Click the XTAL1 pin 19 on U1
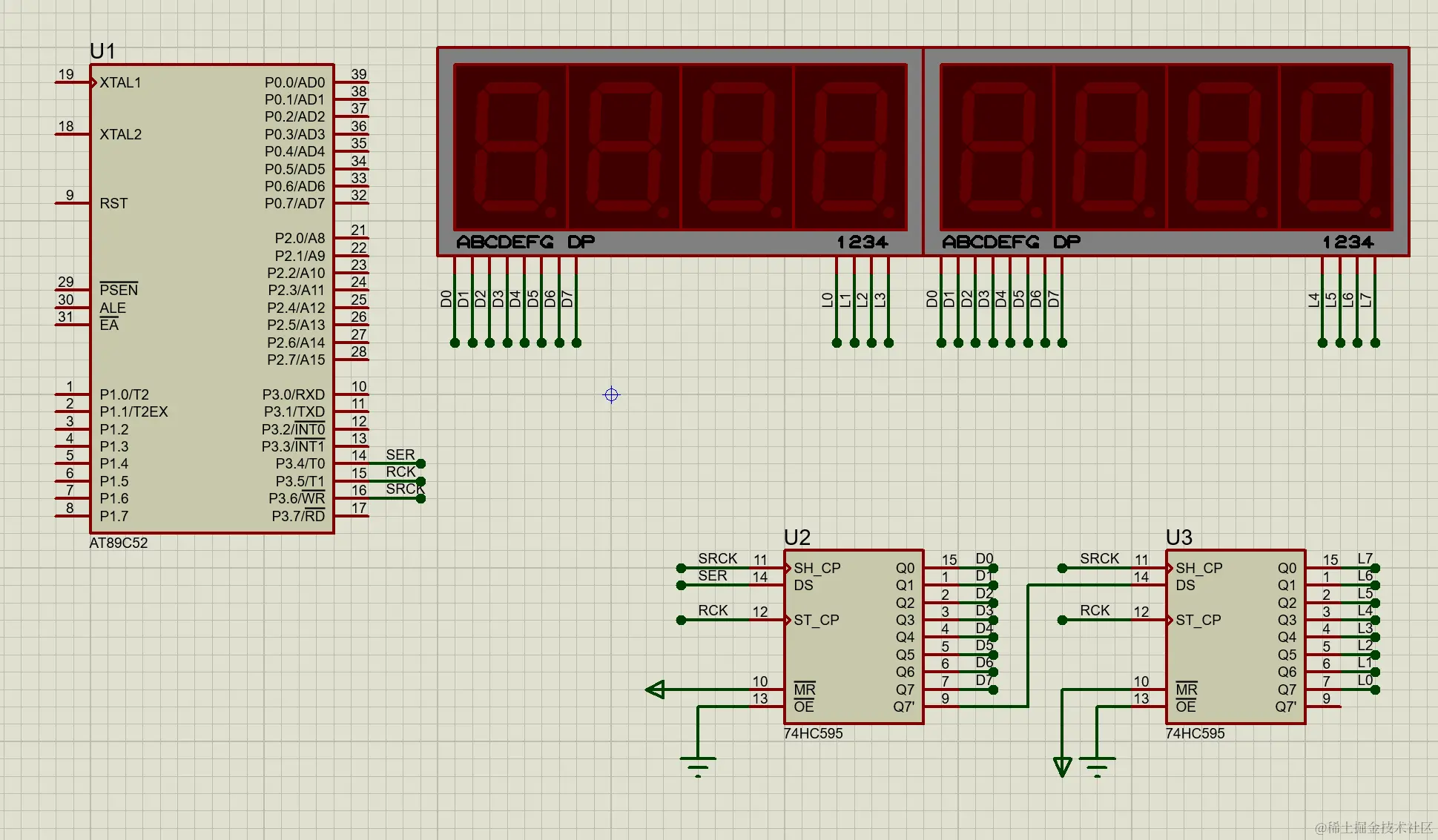This screenshot has height=840, width=1438. point(73,82)
